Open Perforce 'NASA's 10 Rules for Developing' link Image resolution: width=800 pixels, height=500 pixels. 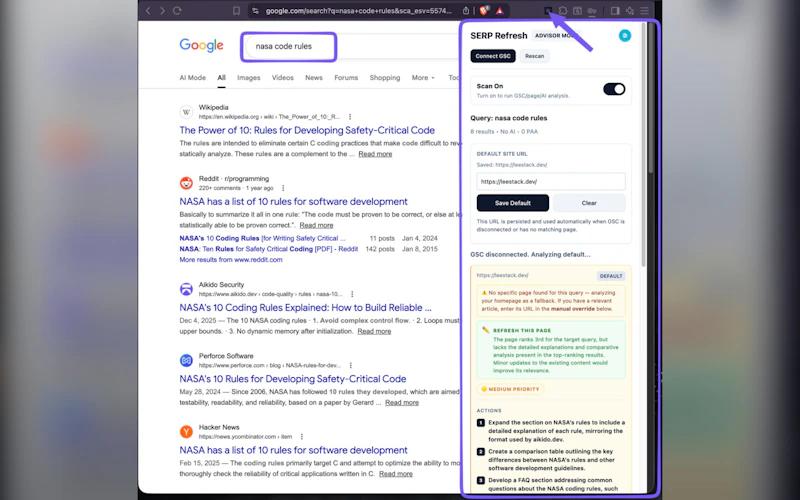pyautogui.click(x=293, y=379)
